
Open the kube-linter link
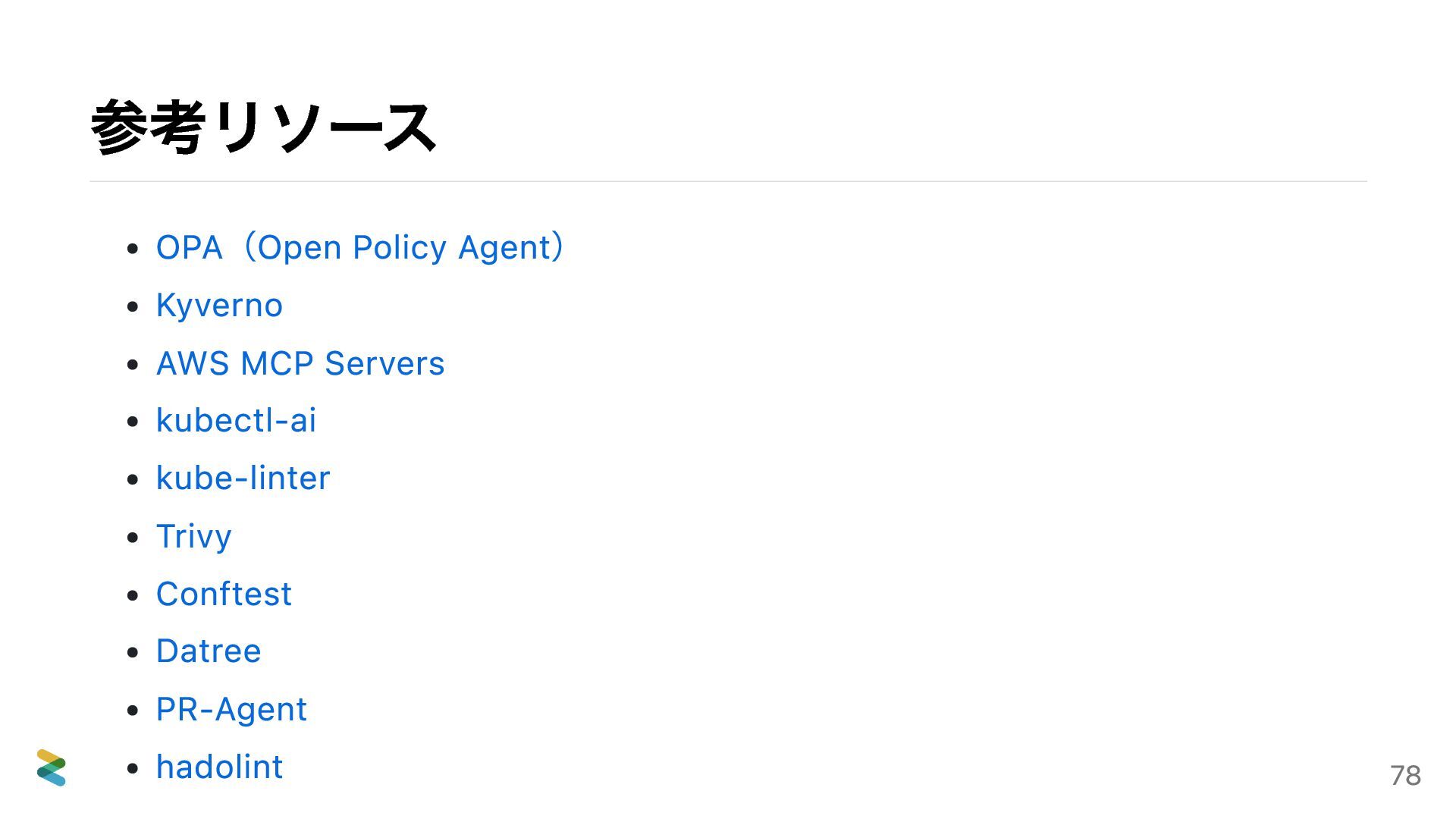coord(243,479)
